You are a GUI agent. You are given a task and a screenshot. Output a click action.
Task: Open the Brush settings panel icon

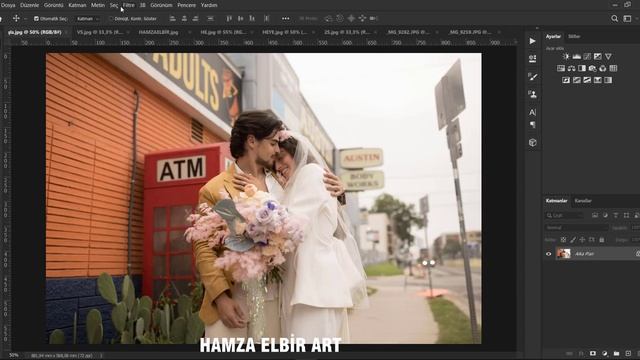pos(532,77)
